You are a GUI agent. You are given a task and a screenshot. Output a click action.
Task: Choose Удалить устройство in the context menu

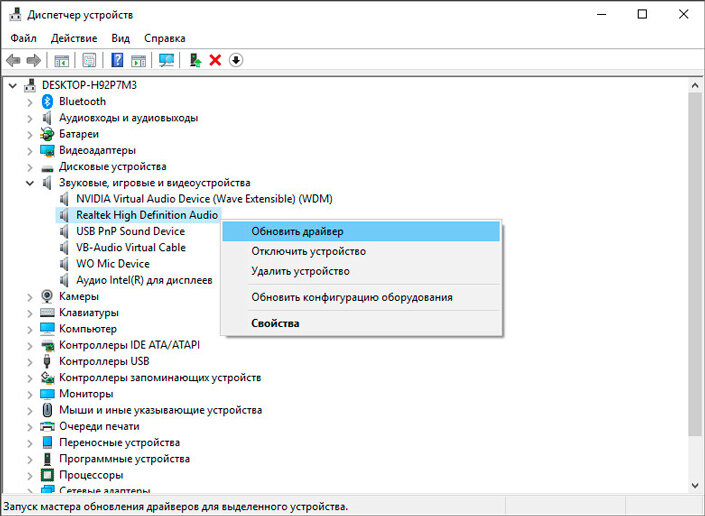[361, 271]
